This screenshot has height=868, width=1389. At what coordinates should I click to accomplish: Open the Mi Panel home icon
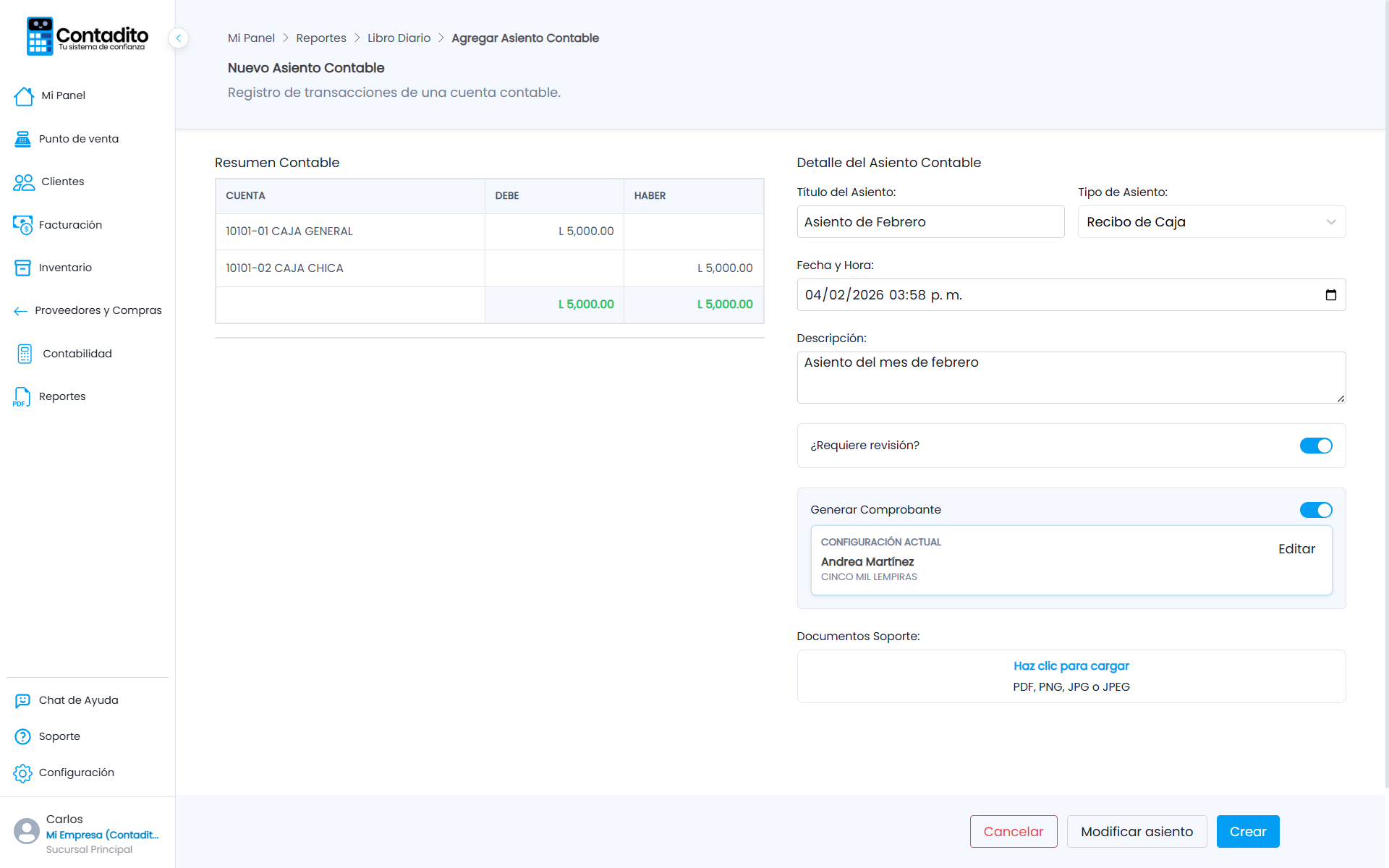click(24, 96)
